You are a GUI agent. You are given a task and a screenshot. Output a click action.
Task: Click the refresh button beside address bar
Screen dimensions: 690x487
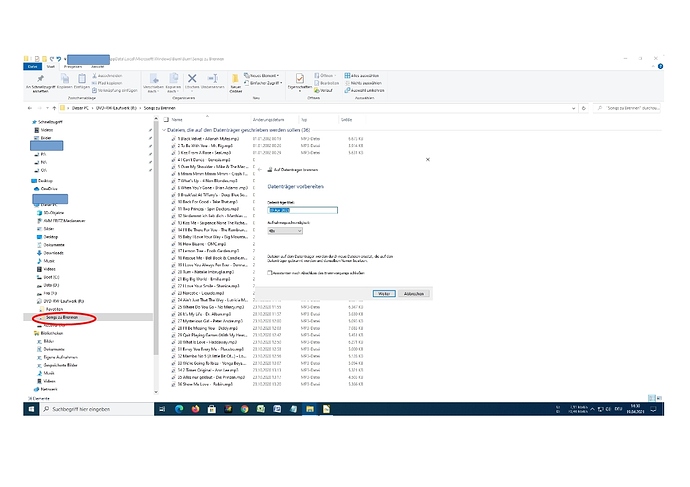click(x=584, y=108)
